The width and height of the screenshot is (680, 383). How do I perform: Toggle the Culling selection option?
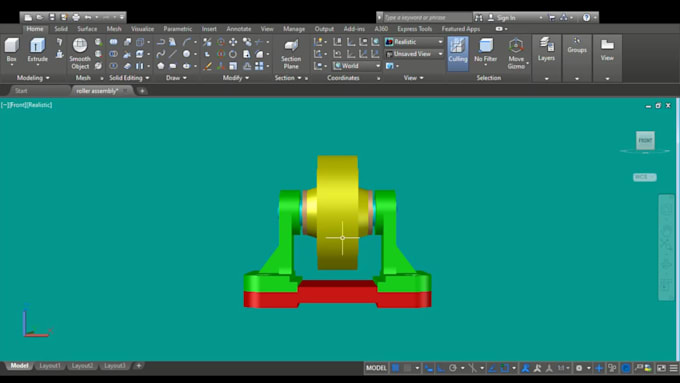tap(458, 53)
